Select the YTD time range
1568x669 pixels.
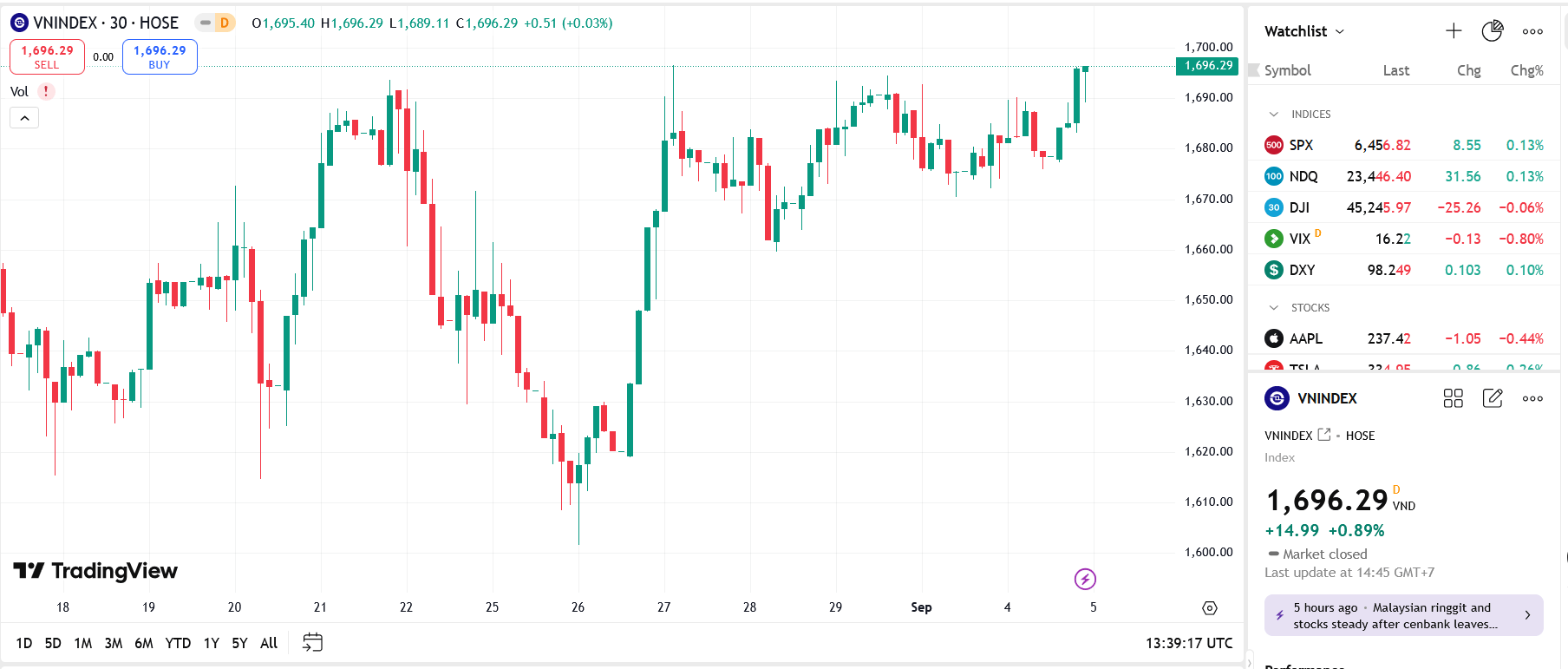(x=178, y=643)
